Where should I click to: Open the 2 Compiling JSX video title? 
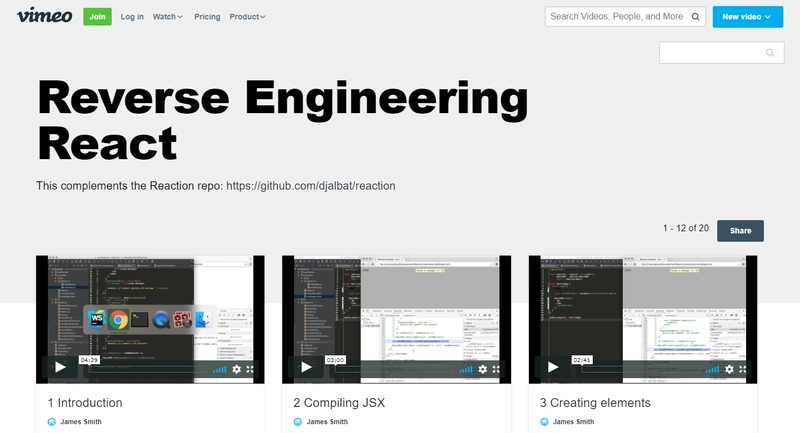339,403
